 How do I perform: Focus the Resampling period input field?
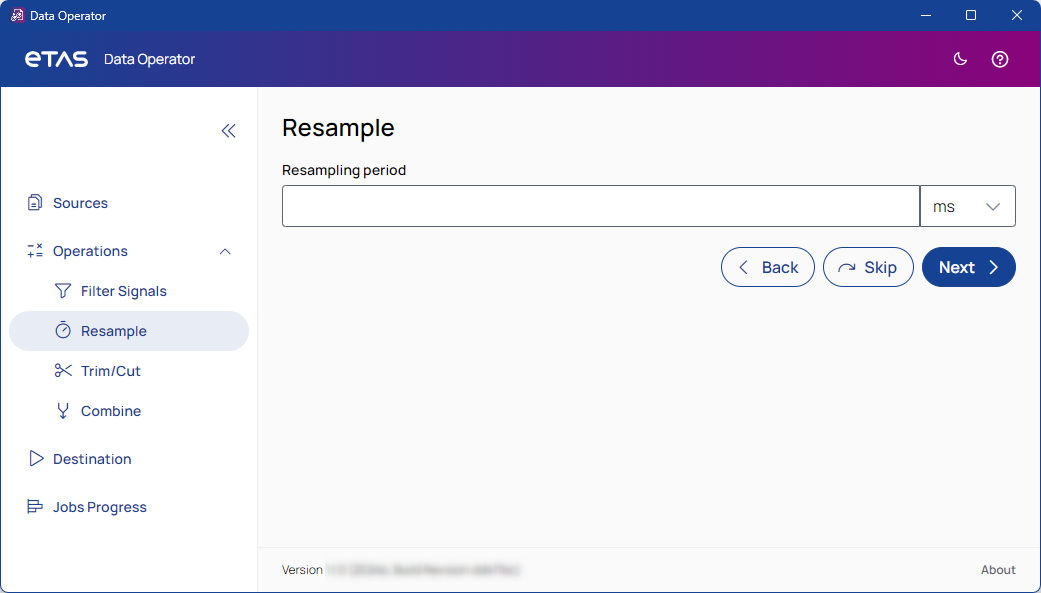point(600,207)
